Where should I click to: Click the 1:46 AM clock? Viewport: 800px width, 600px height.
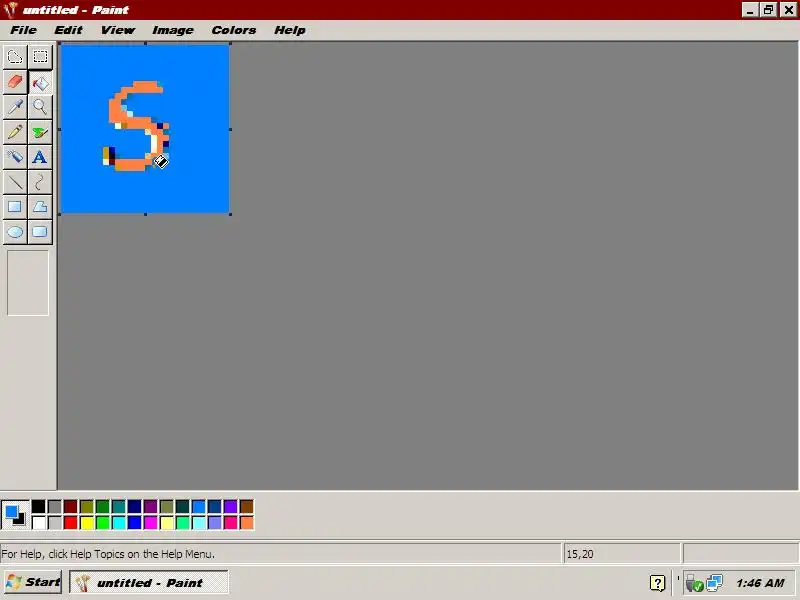(x=760, y=583)
